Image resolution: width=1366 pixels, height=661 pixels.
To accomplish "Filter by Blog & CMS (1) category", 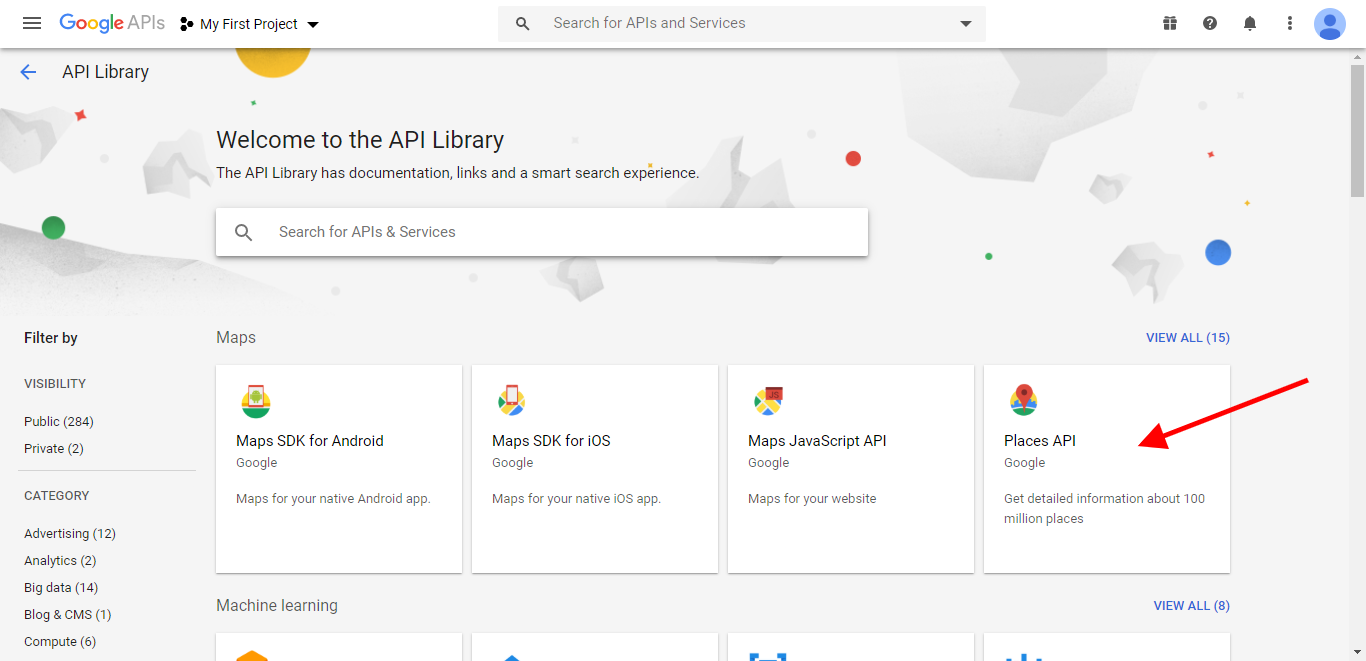I will click(68, 615).
